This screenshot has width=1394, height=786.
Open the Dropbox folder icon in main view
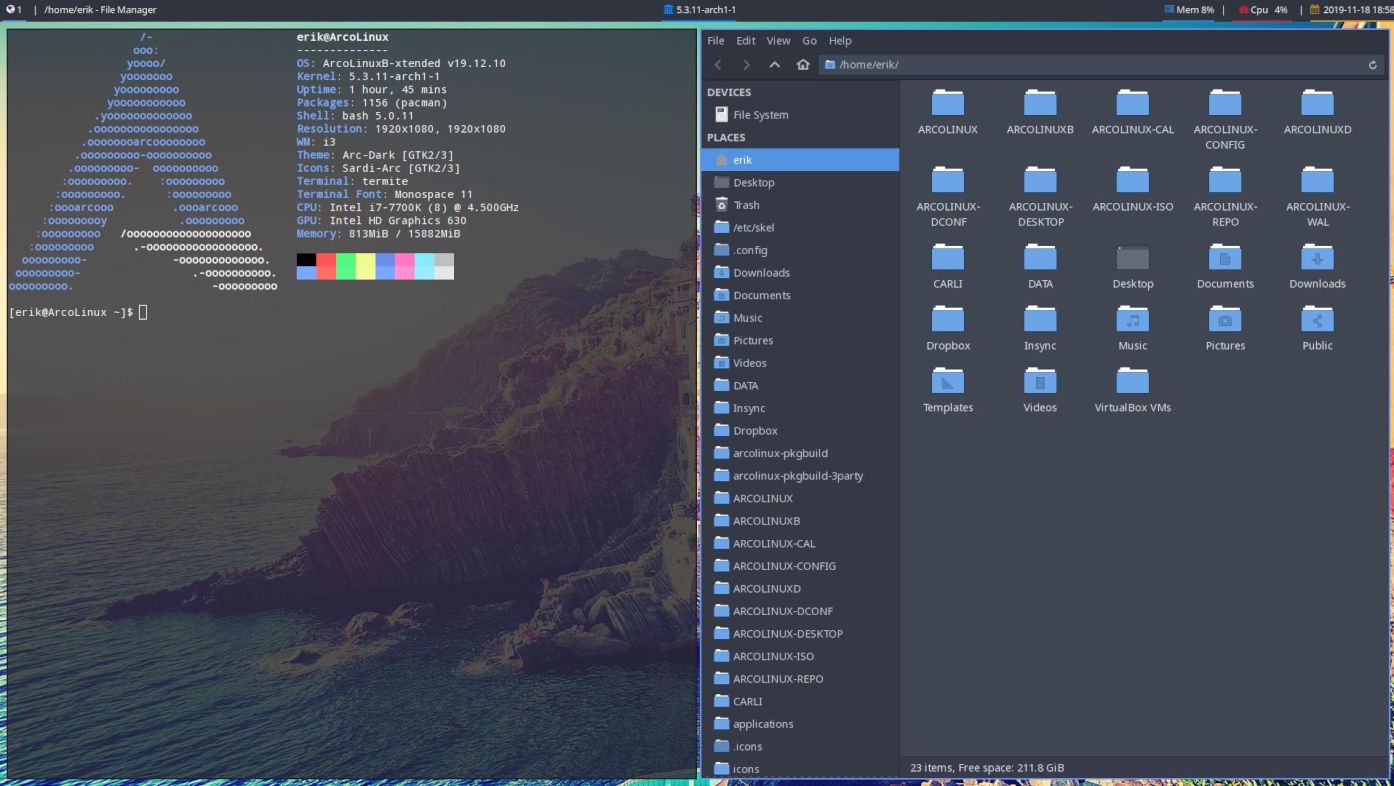point(947,319)
